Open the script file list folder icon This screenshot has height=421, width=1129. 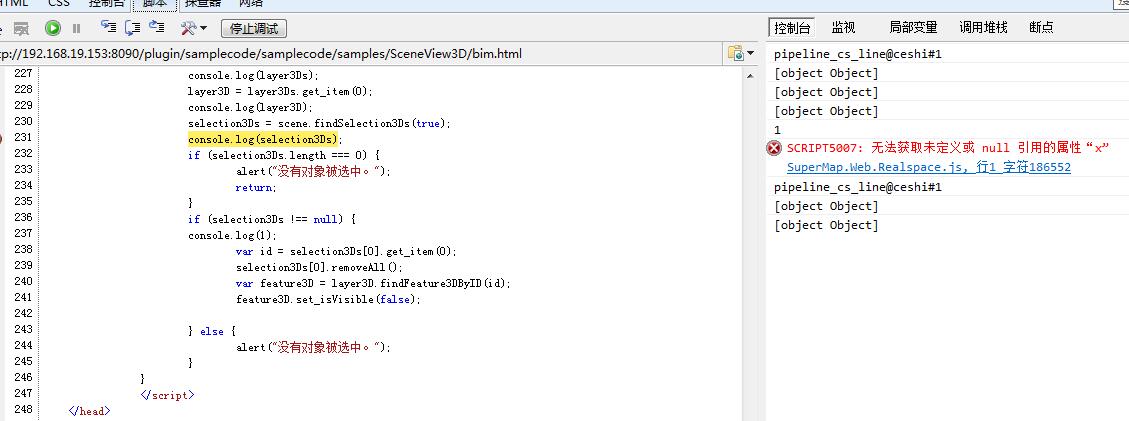click(735, 53)
